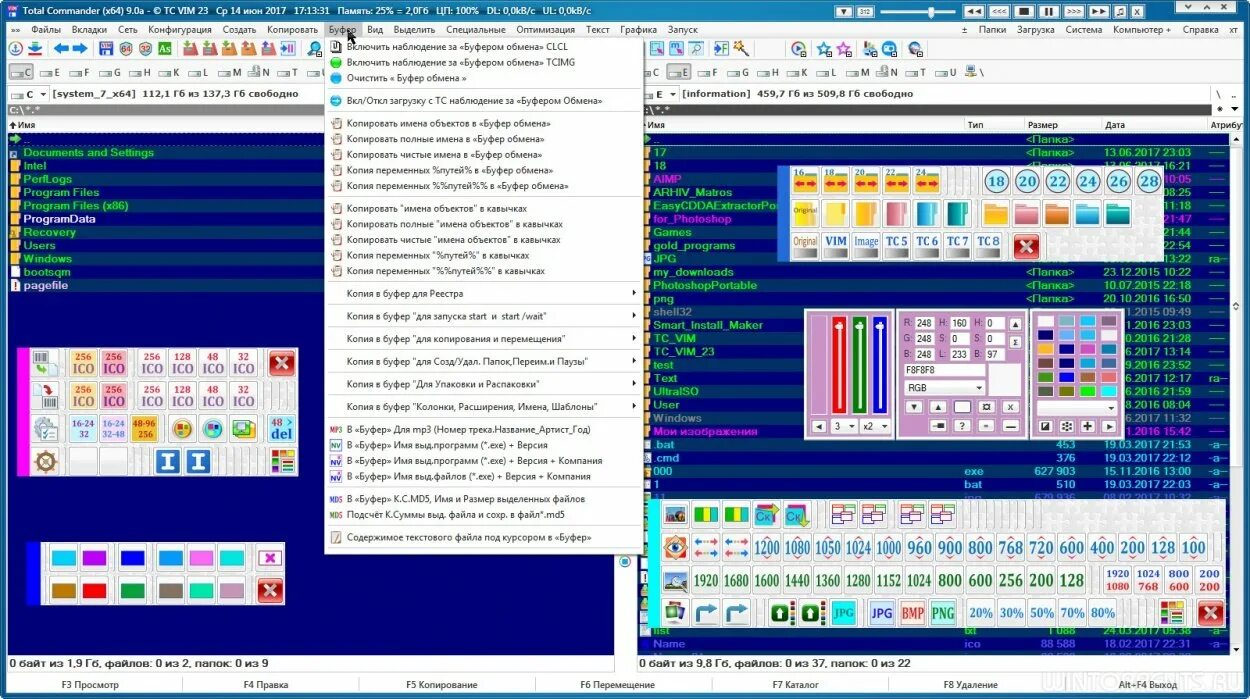Click the blue channel slider
The width and height of the screenshot is (1250, 699).
[879, 365]
